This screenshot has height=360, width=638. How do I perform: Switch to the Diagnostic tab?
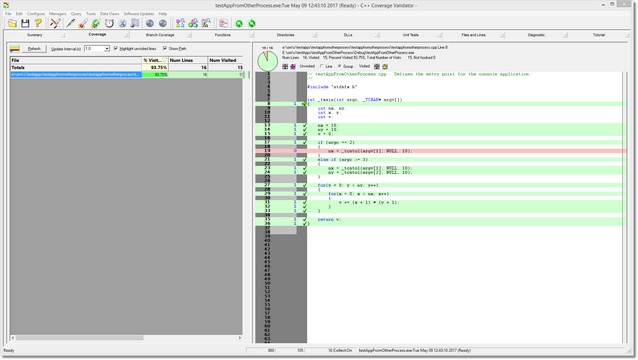536,35
